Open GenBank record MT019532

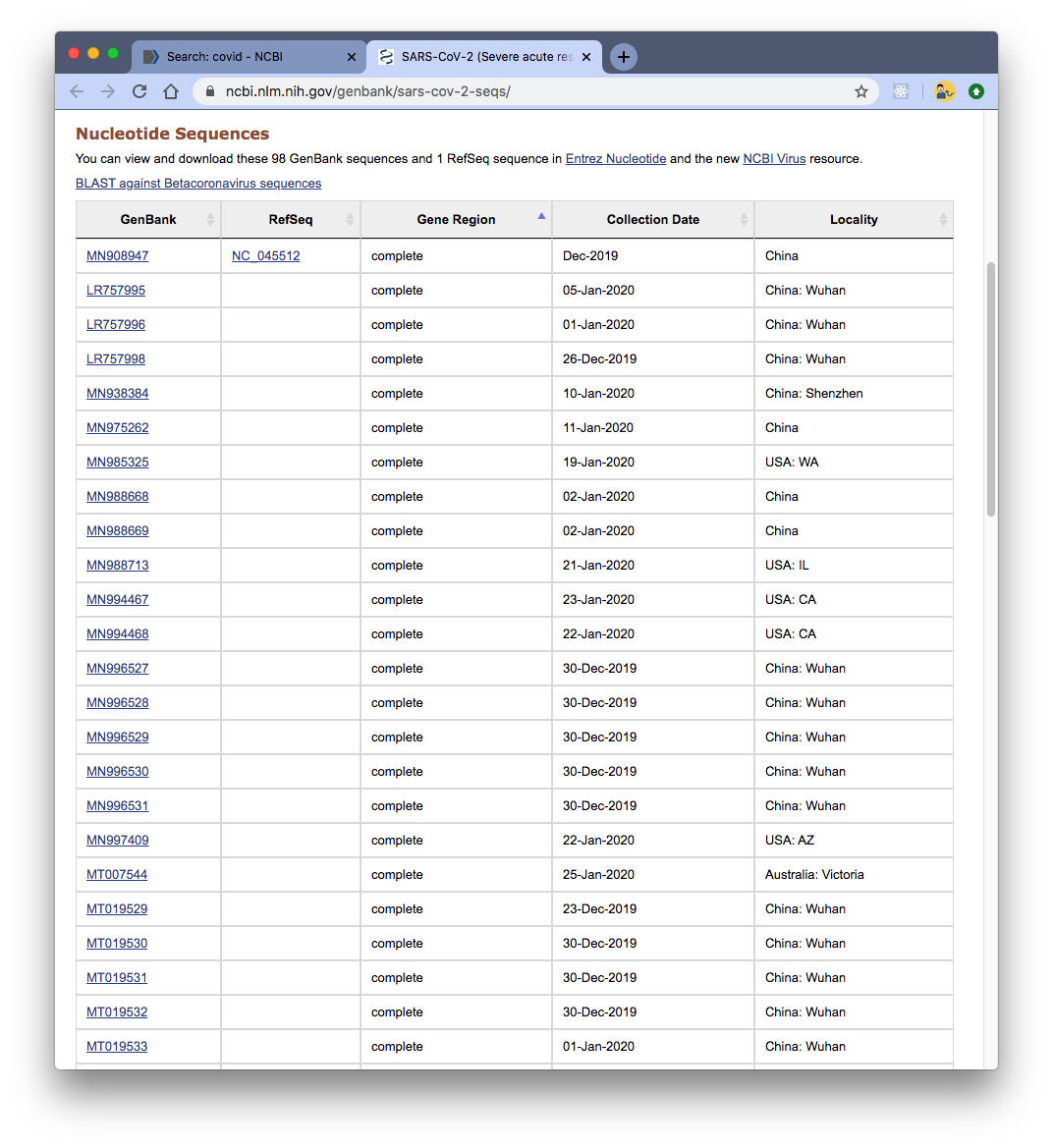tap(117, 1013)
